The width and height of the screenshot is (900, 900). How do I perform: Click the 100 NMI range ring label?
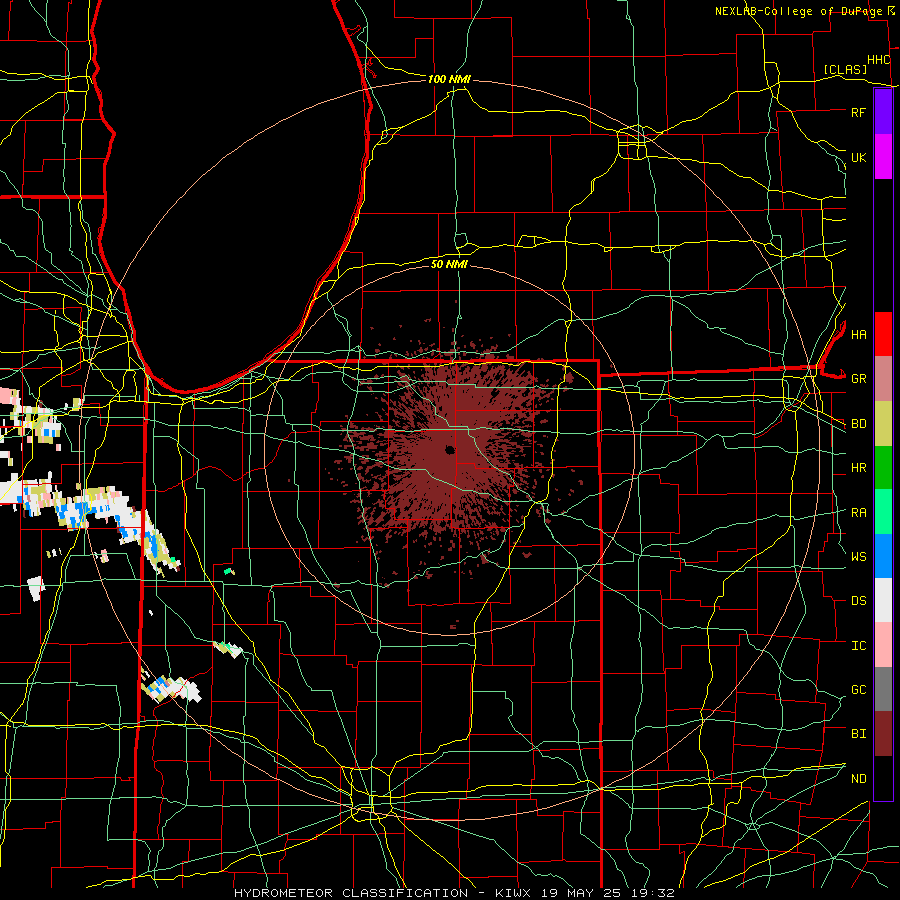[449, 79]
